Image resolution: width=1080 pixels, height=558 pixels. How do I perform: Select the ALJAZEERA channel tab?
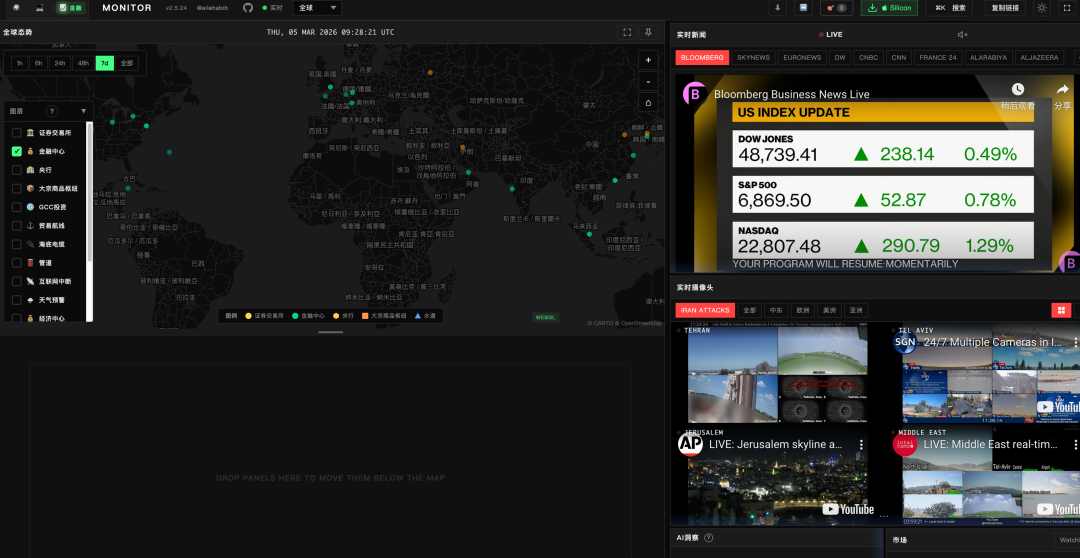(1039, 57)
